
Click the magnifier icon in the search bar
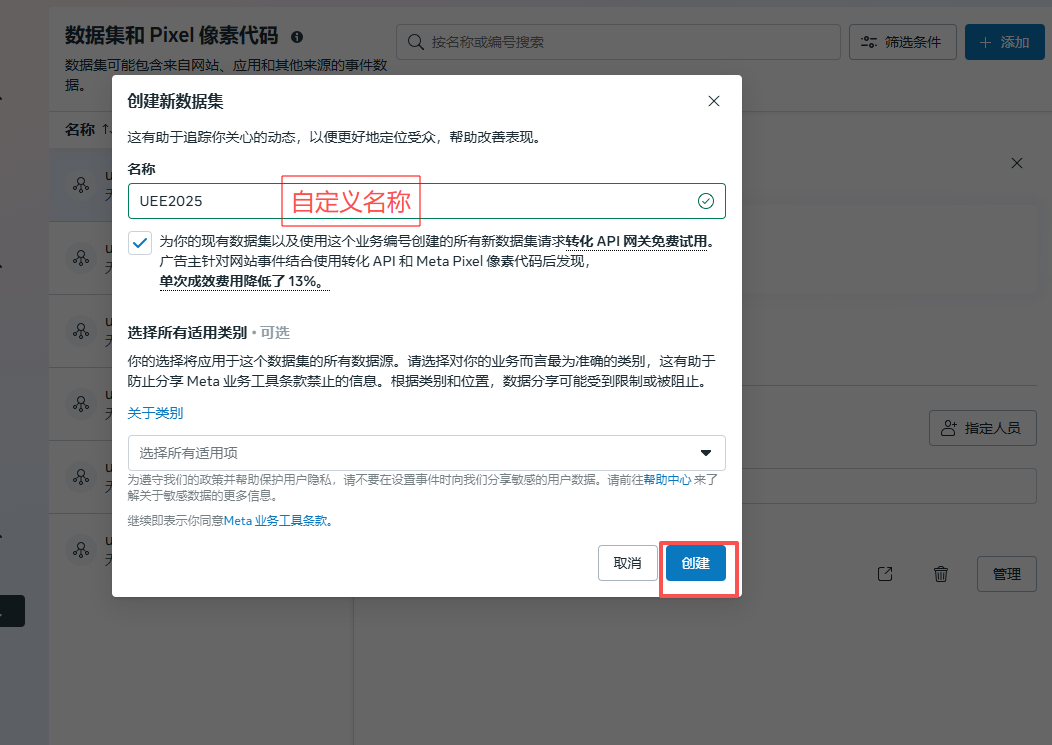pos(415,42)
